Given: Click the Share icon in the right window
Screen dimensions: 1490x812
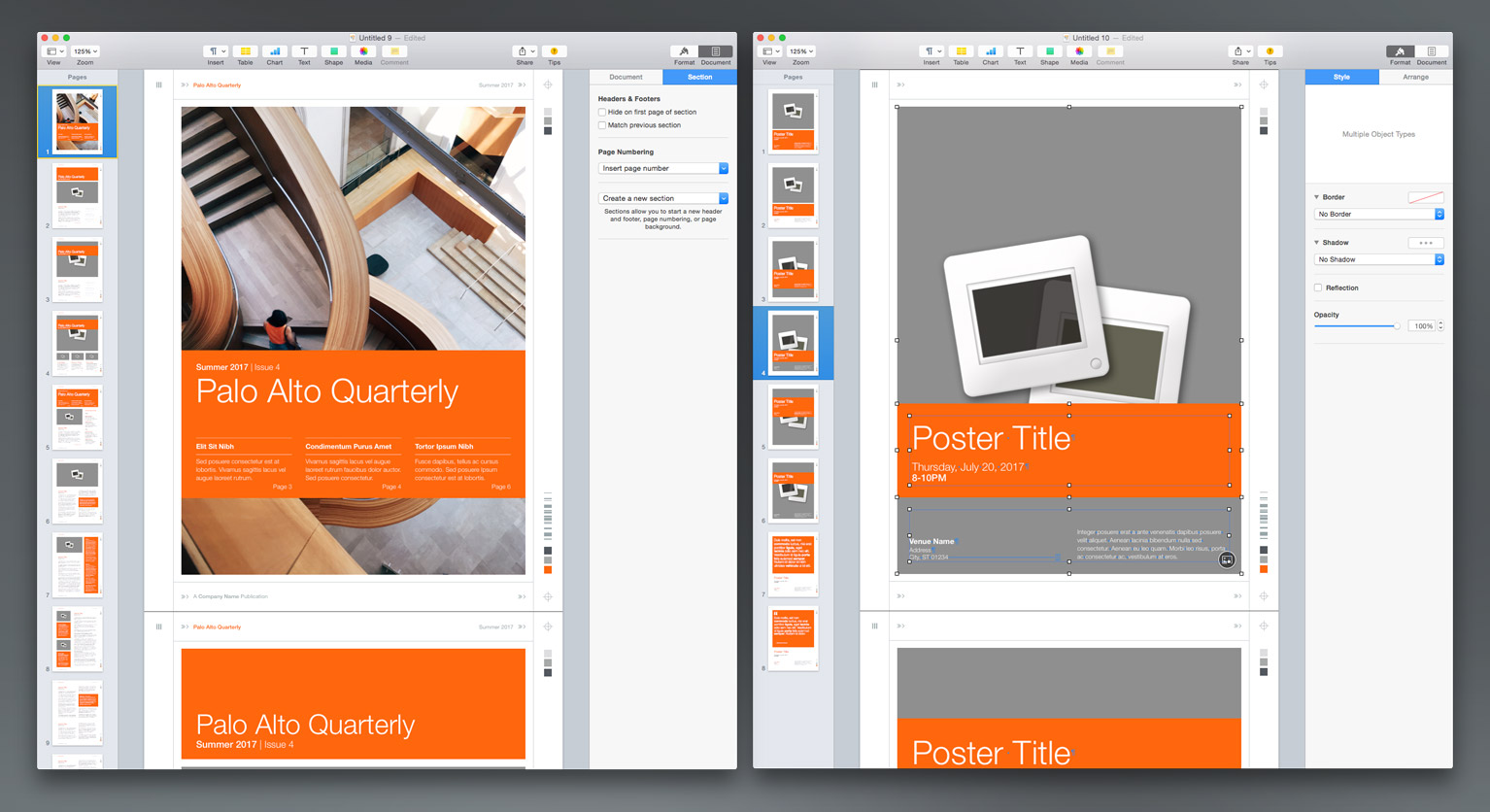Looking at the screenshot, I should (1240, 51).
